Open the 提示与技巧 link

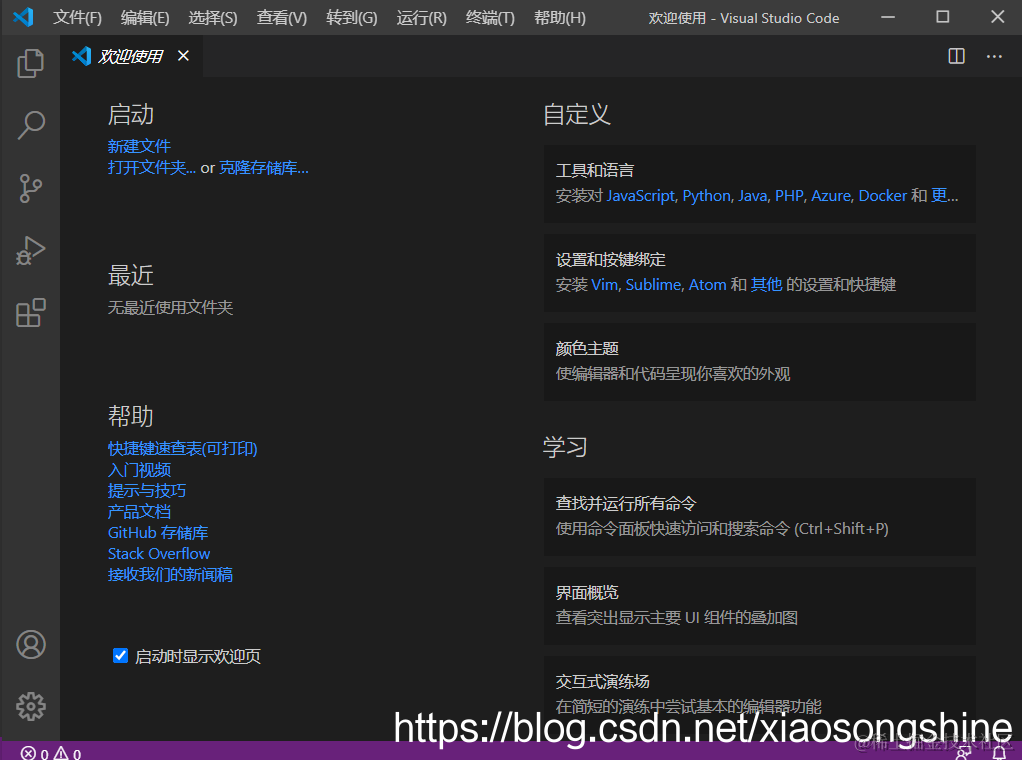pos(147,491)
